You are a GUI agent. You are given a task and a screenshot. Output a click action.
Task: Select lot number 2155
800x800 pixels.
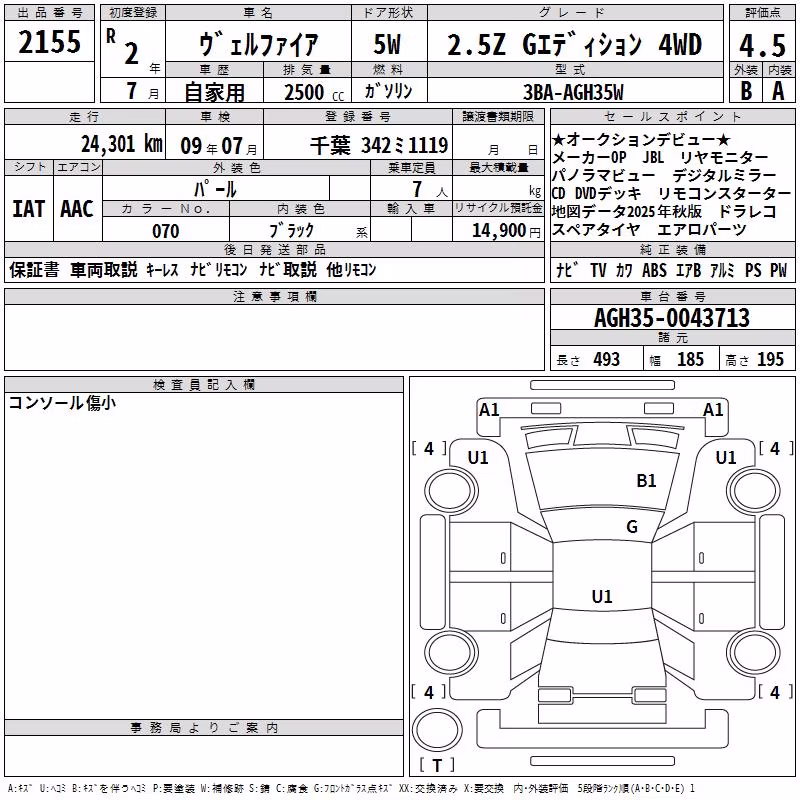coord(49,42)
